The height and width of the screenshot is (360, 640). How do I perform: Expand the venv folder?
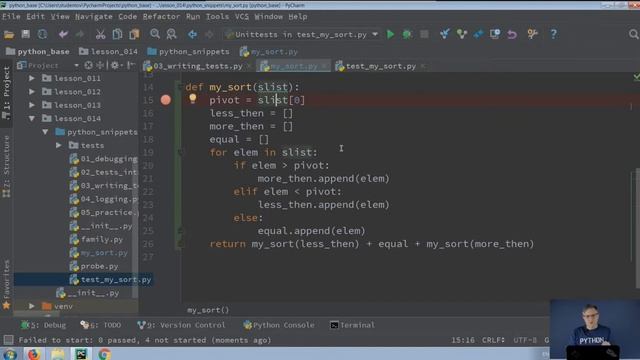32,306
